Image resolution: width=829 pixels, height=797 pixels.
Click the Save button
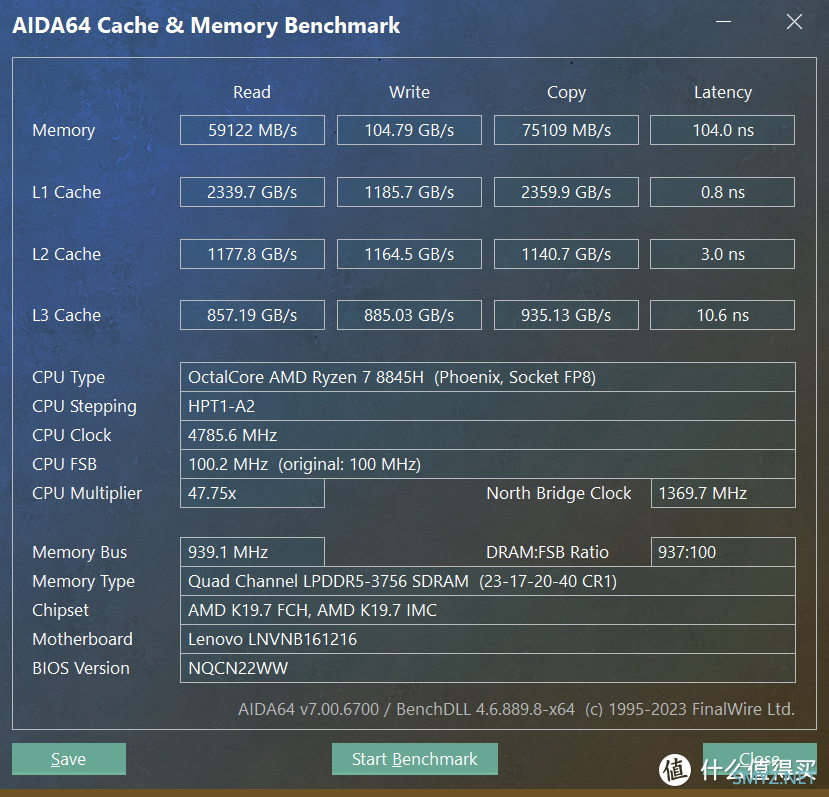point(68,759)
